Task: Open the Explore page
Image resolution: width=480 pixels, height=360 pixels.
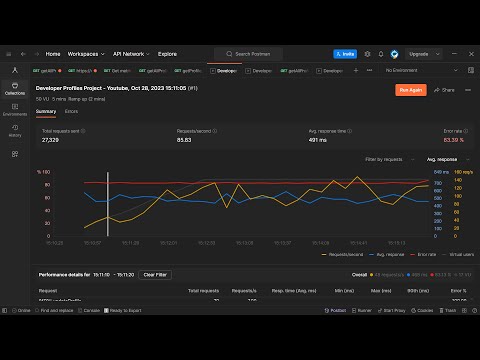Action: point(167,54)
